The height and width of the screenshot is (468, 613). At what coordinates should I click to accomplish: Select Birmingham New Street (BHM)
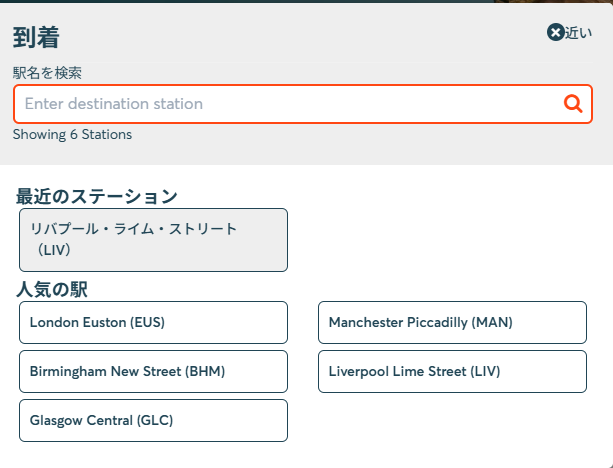tap(153, 371)
